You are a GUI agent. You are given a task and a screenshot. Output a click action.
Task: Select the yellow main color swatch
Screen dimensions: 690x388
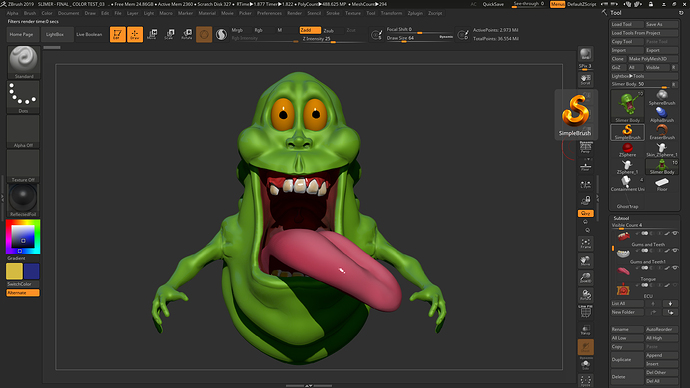(14, 271)
